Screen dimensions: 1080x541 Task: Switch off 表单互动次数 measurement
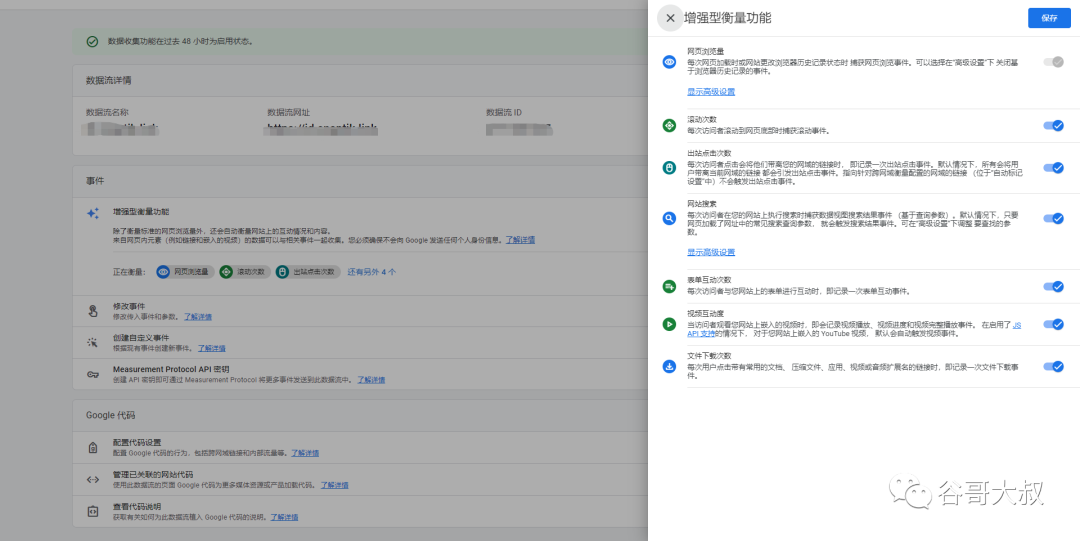(1053, 286)
